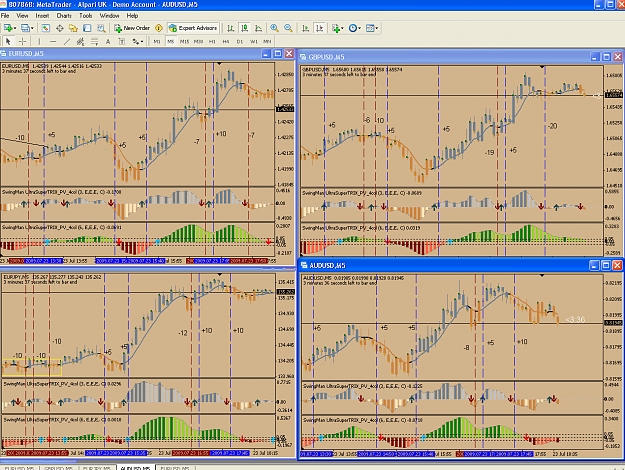Select the Fibonacci Retracement tool
The width and height of the screenshot is (625, 470).
coord(94,41)
